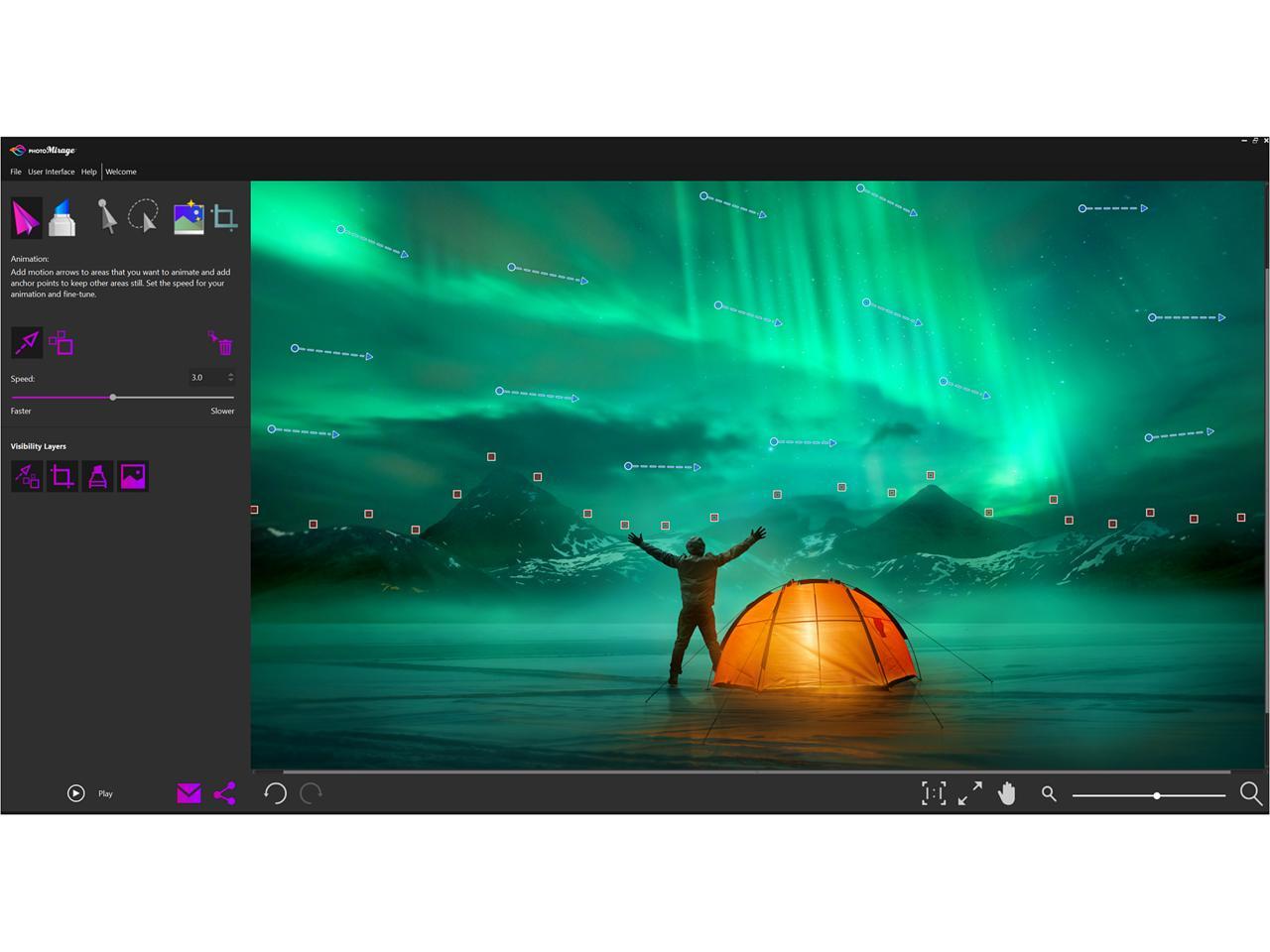Toggle image layer visibility

point(133,477)
